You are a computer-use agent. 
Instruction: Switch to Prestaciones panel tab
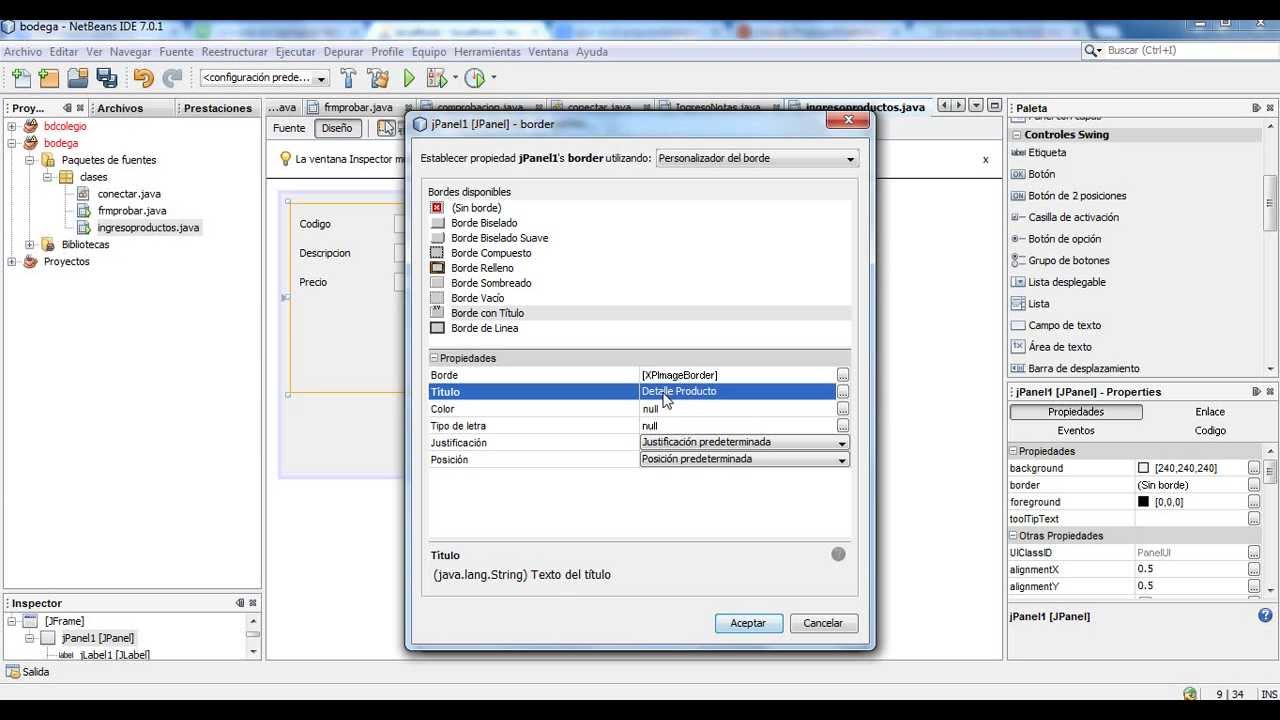point(217,108)
